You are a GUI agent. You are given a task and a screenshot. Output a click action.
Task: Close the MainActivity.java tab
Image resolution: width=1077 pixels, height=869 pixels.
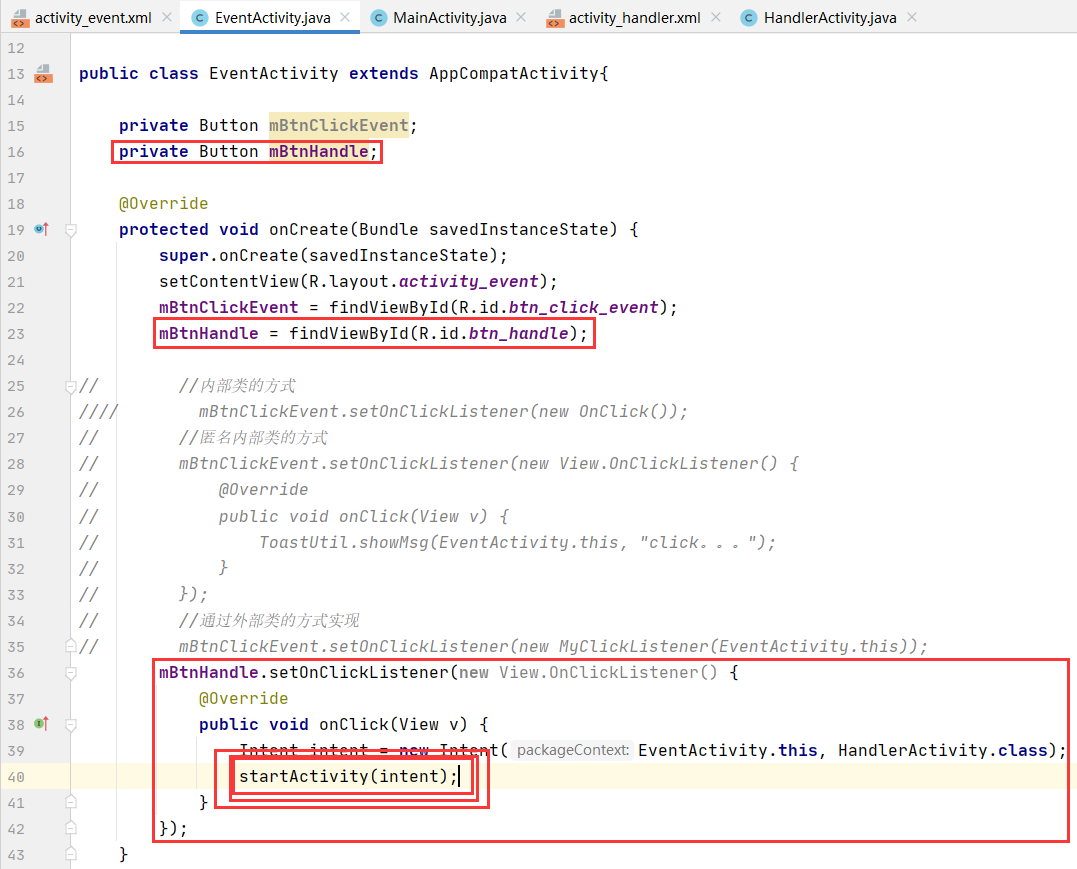[x=521, y=17]
